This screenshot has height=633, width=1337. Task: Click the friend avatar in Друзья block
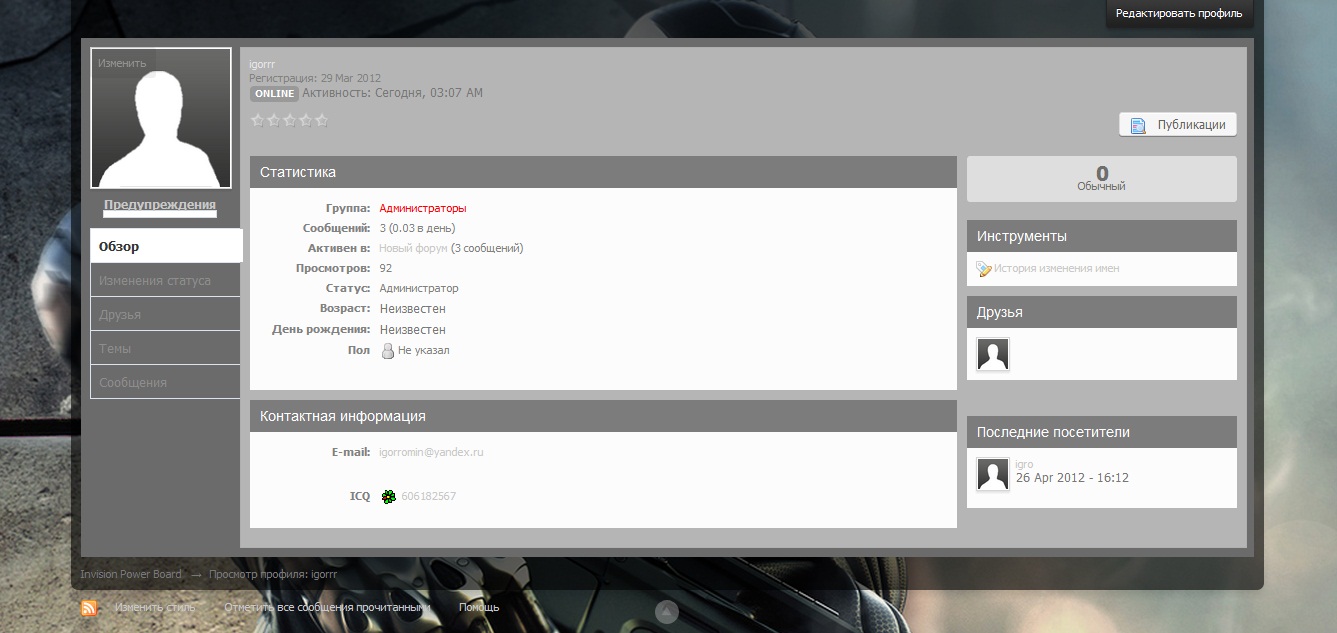click(993, 354)
